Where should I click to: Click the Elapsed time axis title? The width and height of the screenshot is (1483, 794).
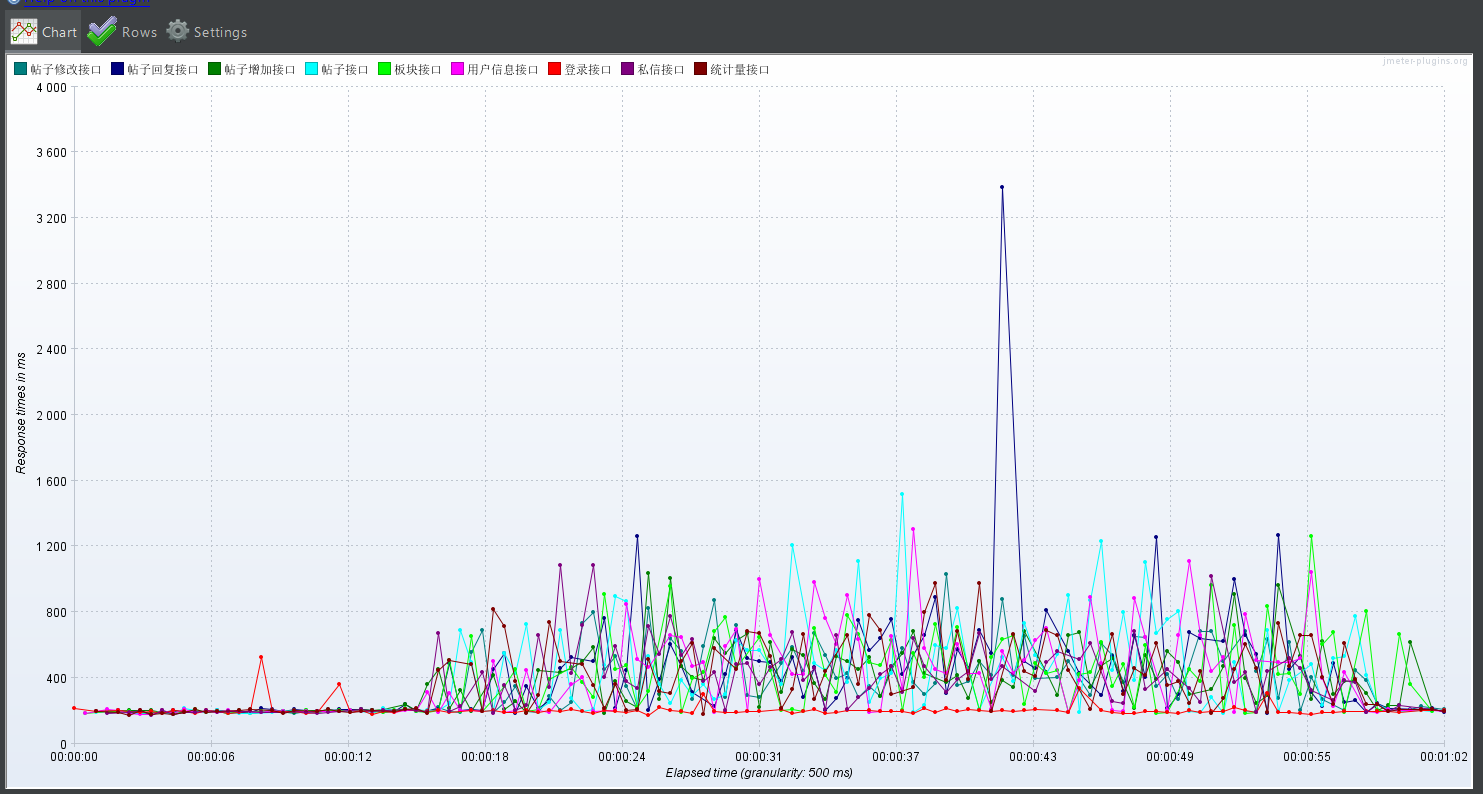[x=759, y=772]
